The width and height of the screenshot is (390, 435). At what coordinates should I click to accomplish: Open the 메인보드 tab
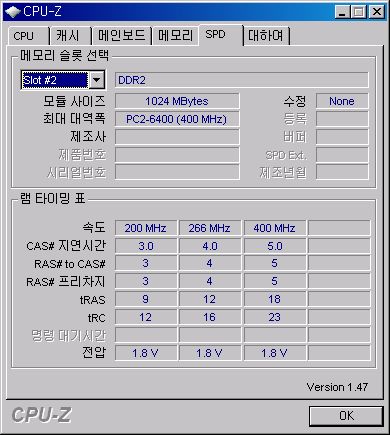121,36
